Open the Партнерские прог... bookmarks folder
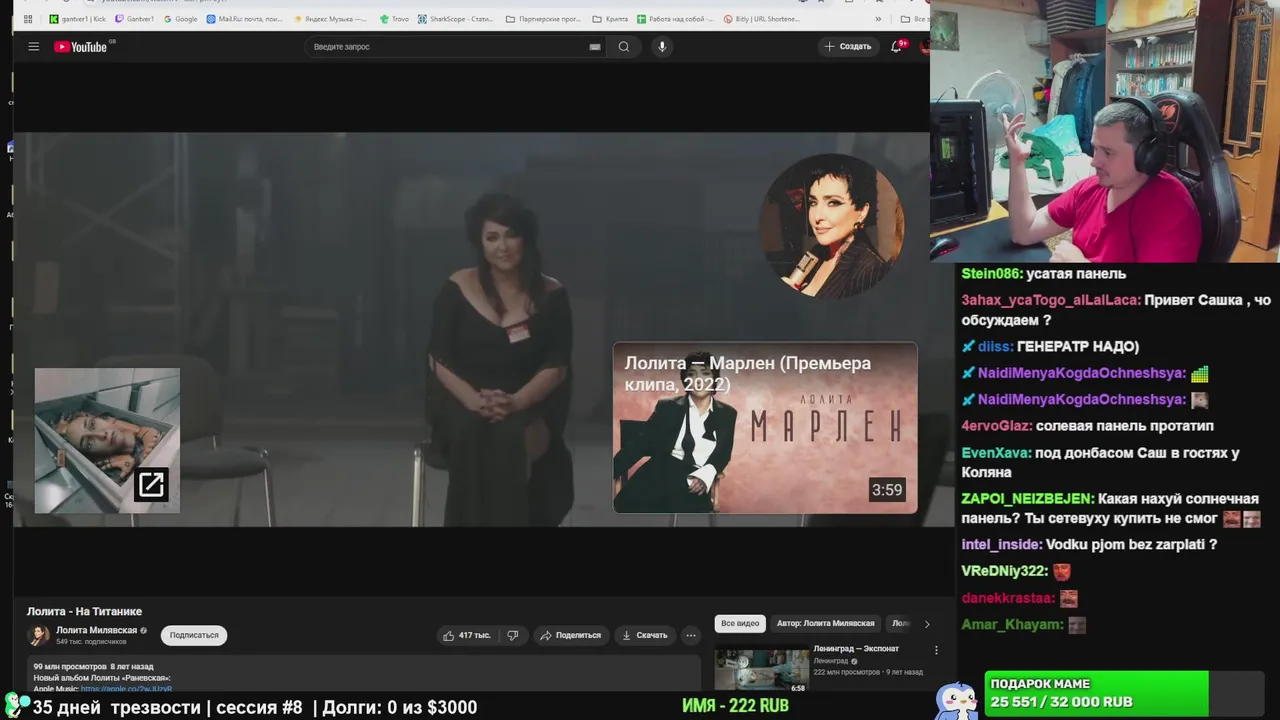Image resolution: width=1280 pixels, height=720 pixels. point(543,19)
